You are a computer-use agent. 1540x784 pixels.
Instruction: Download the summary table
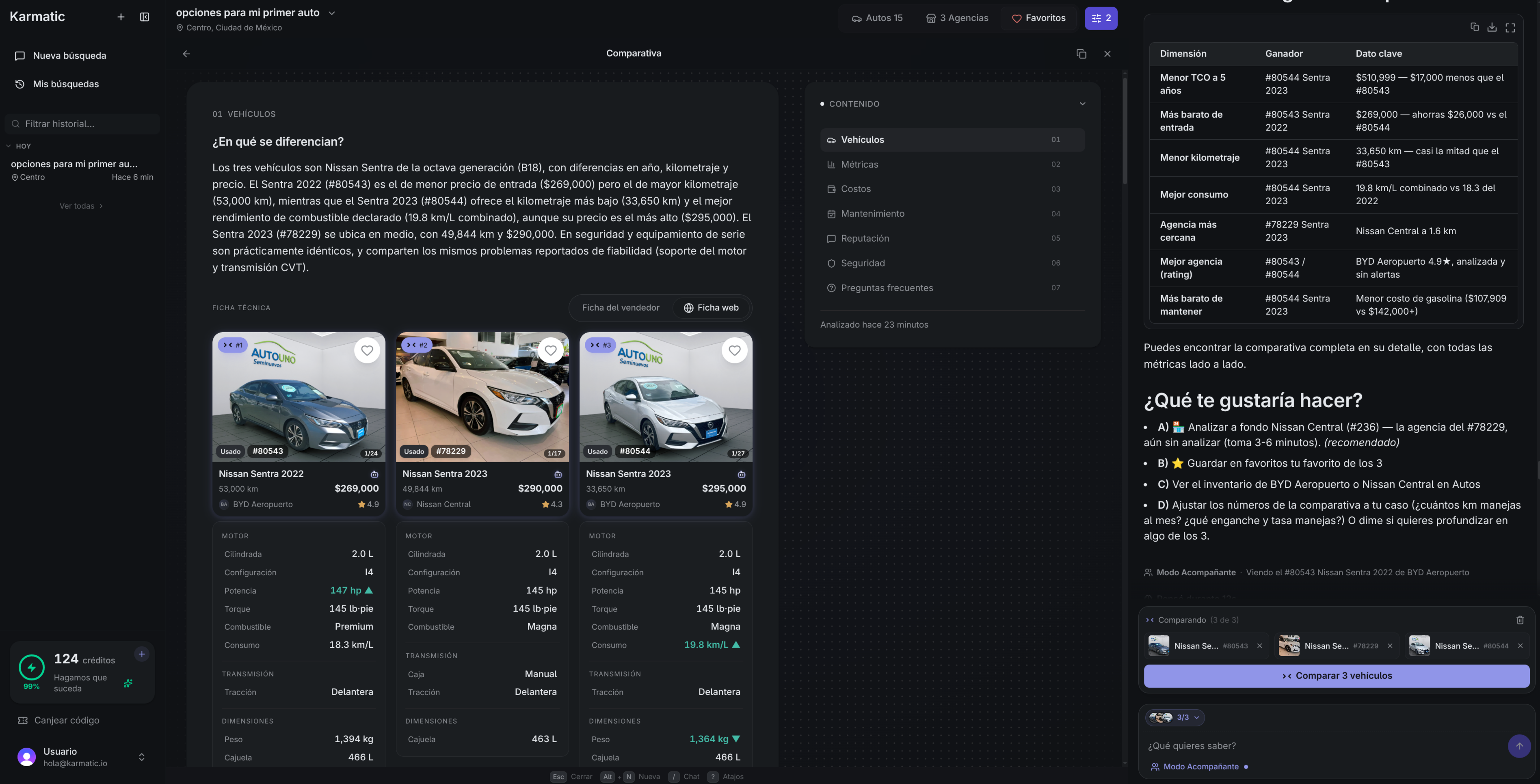pos(1492,27)
